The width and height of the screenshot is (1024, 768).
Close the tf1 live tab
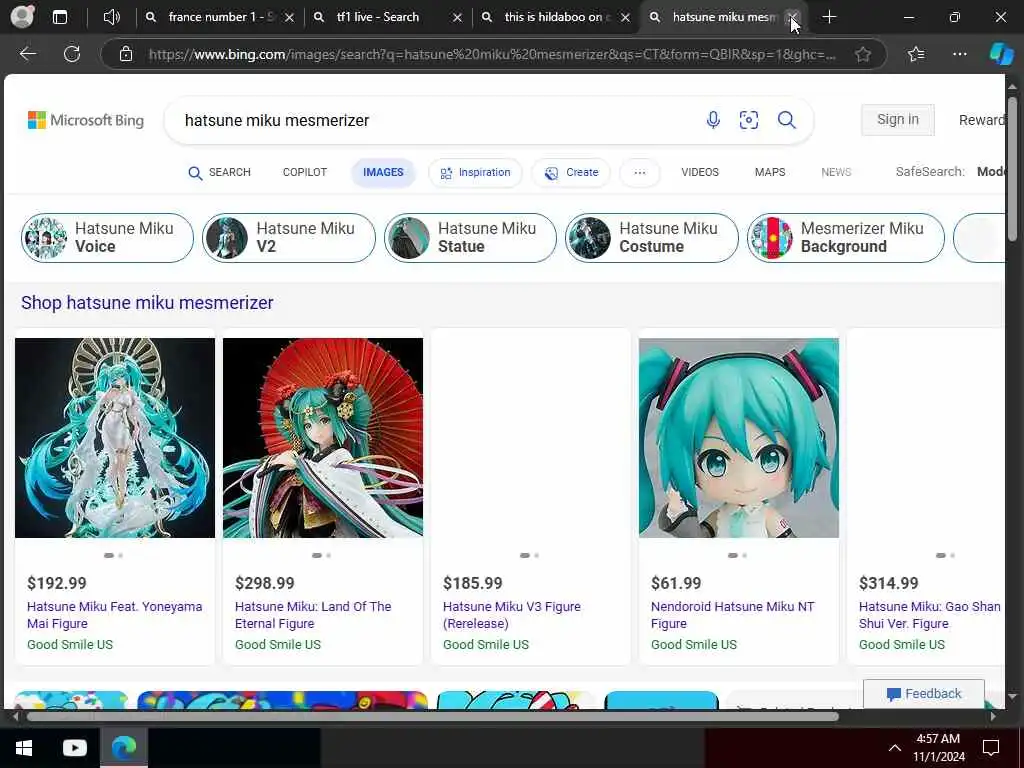(x=457, y=18)
